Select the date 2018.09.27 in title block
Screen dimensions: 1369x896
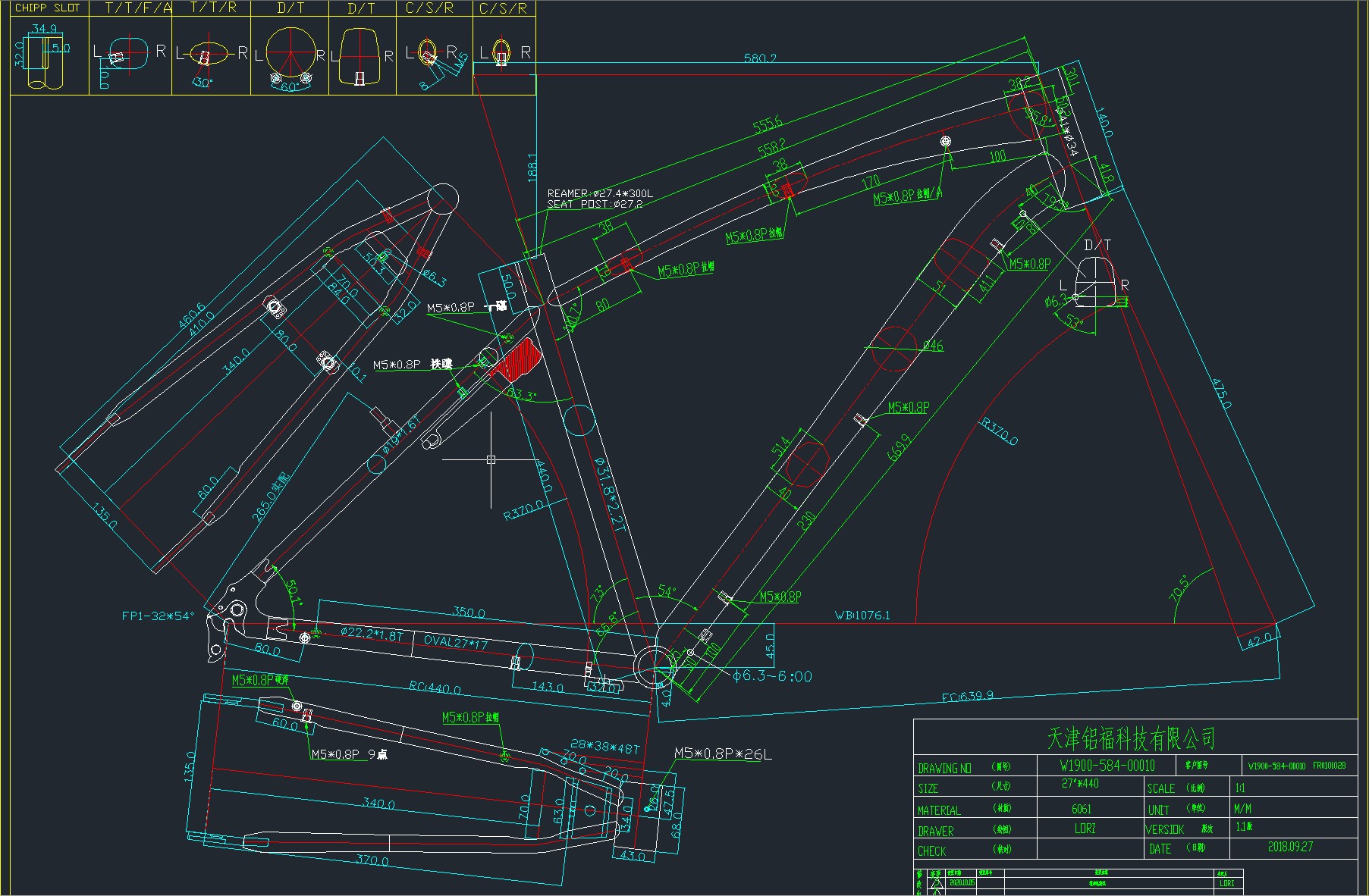pos(1290,847)
